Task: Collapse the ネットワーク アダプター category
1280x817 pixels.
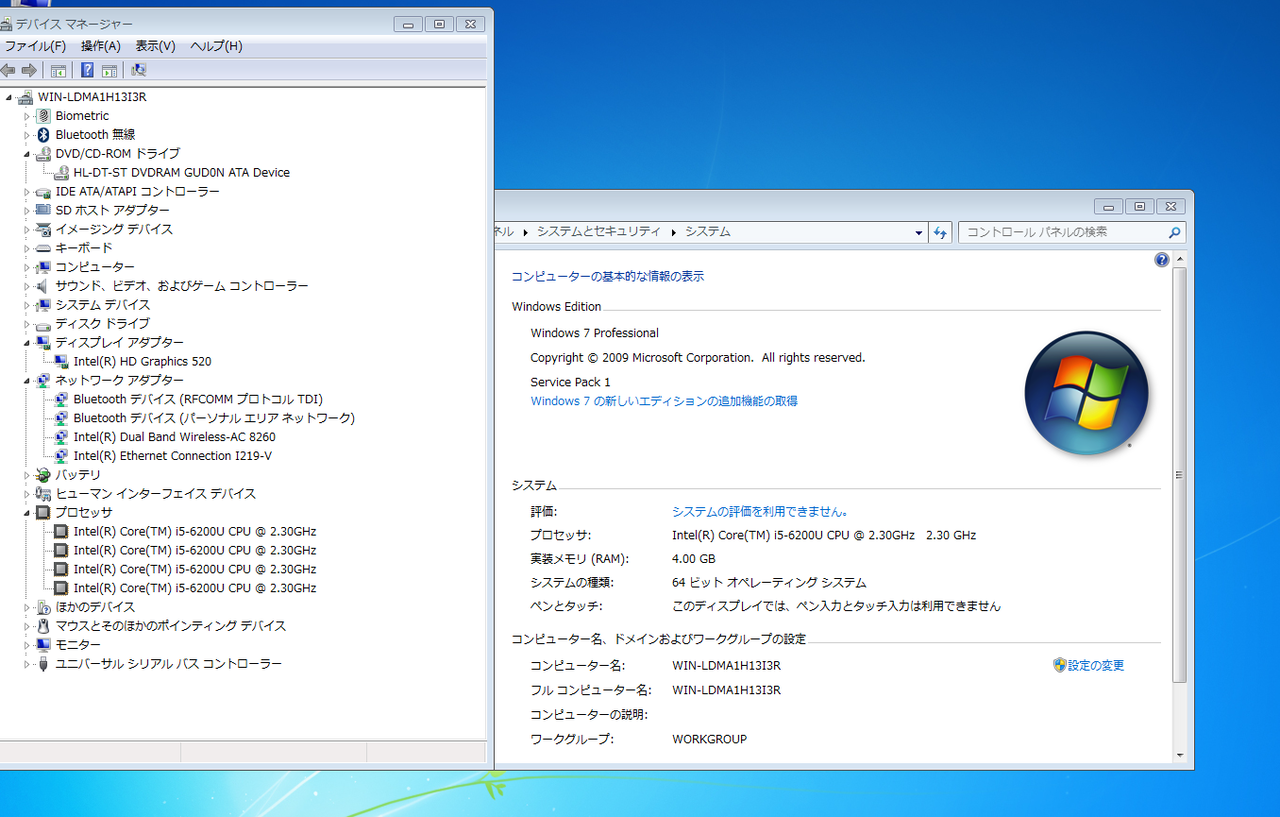Action: (x=28, y=381)
